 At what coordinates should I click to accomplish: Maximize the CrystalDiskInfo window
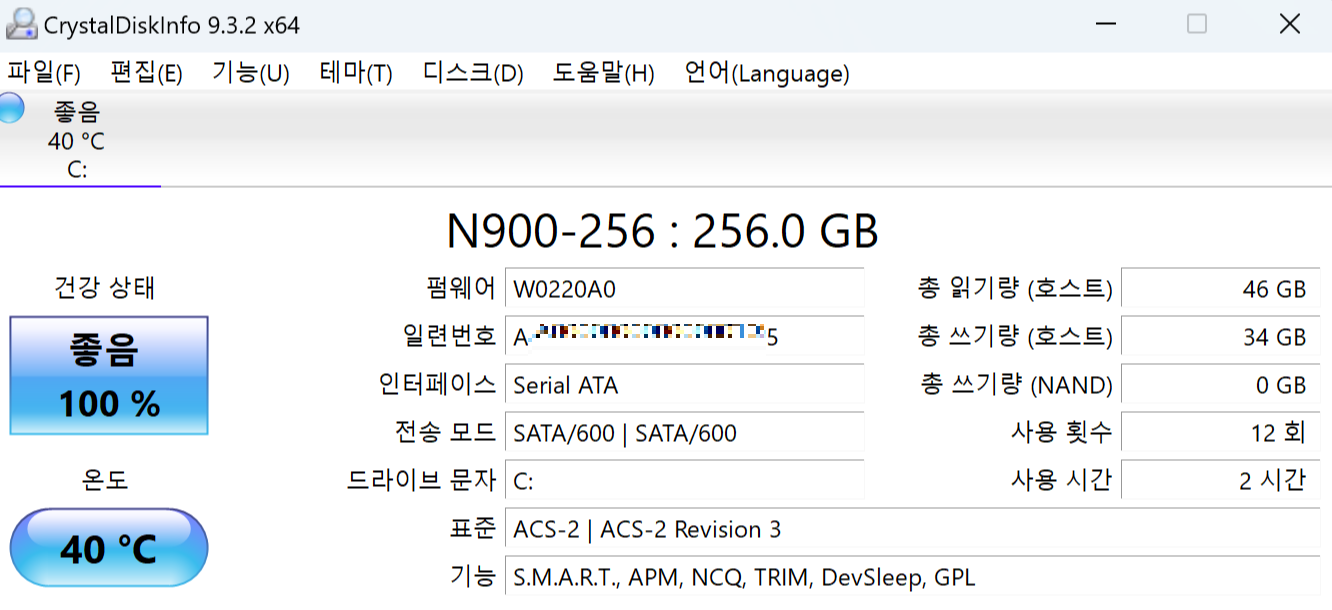point(1197,25)
